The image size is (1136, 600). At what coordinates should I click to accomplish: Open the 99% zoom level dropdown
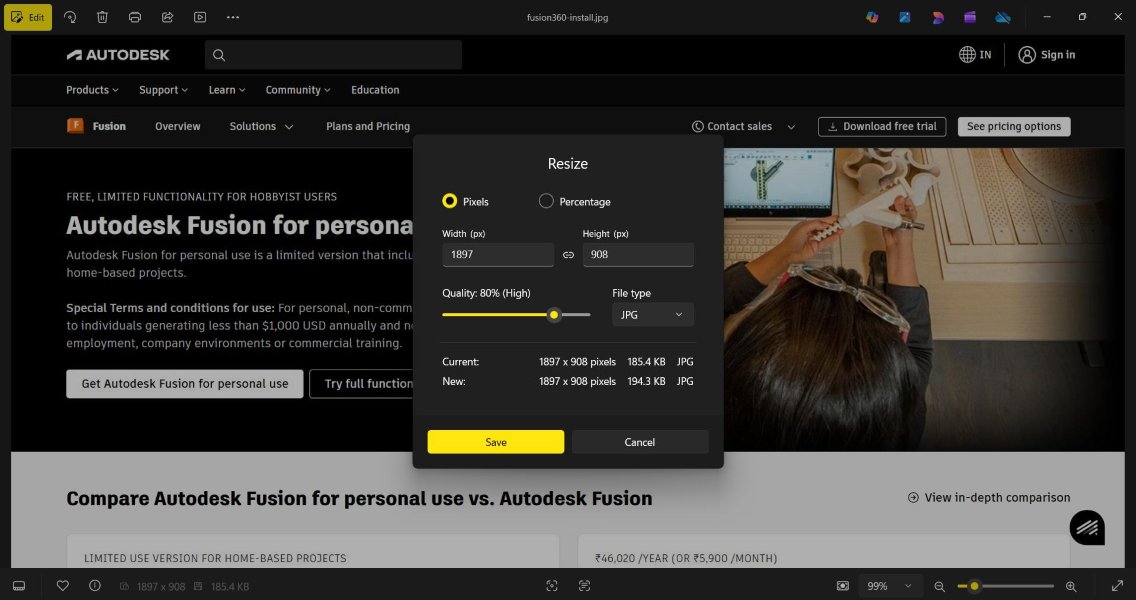pyautogui.click(x=890, y=586)
